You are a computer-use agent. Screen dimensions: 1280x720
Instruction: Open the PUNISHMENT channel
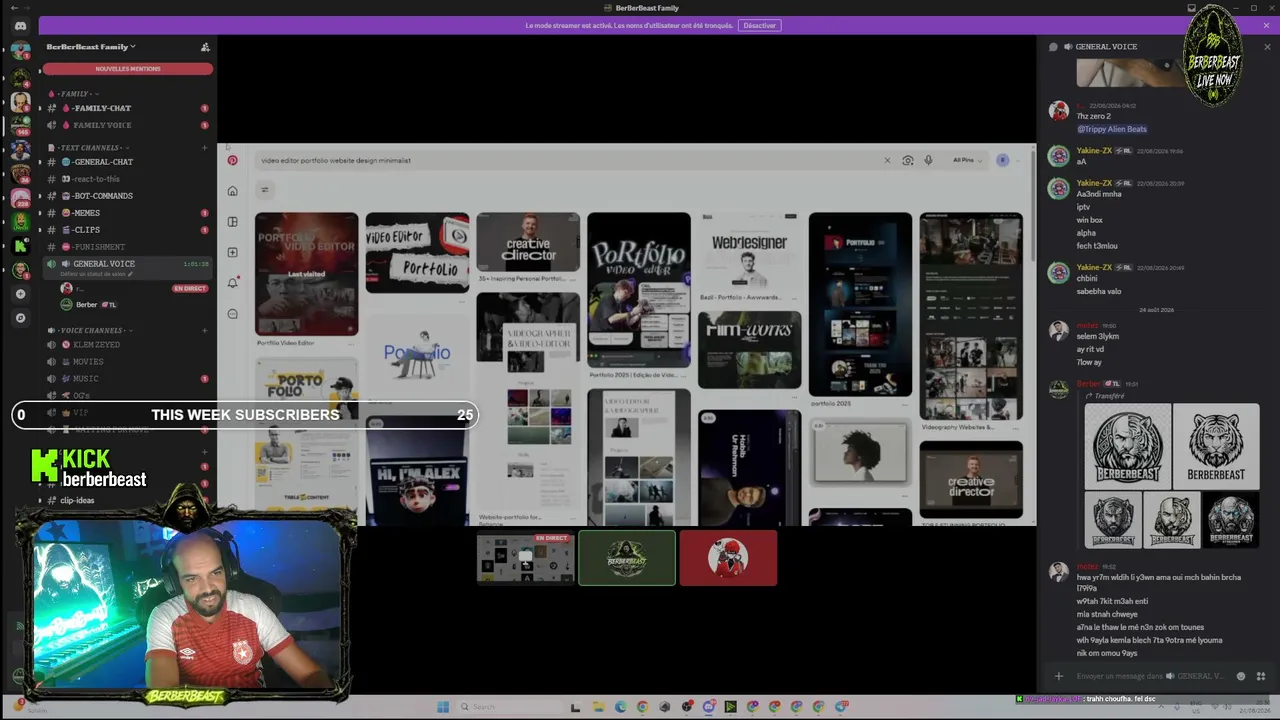[126, 247]
